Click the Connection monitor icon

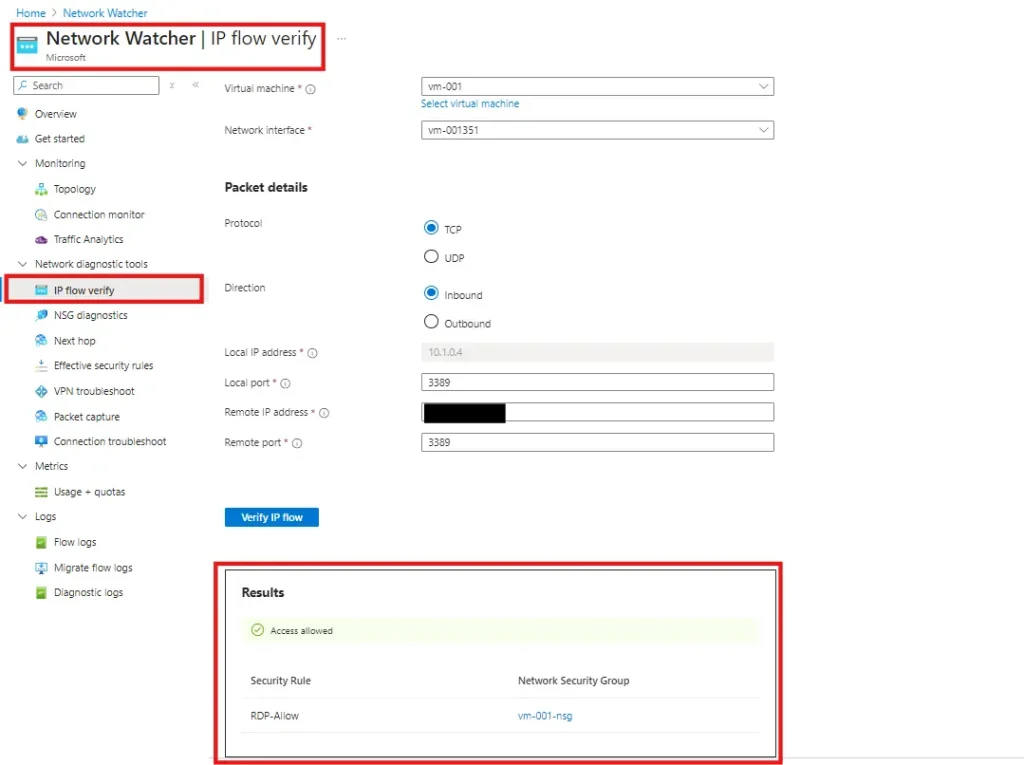(x=41, y=215)
